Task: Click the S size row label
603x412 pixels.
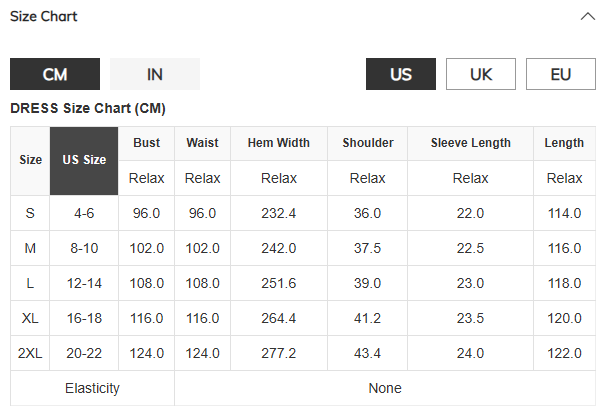Action: (30, 213)
